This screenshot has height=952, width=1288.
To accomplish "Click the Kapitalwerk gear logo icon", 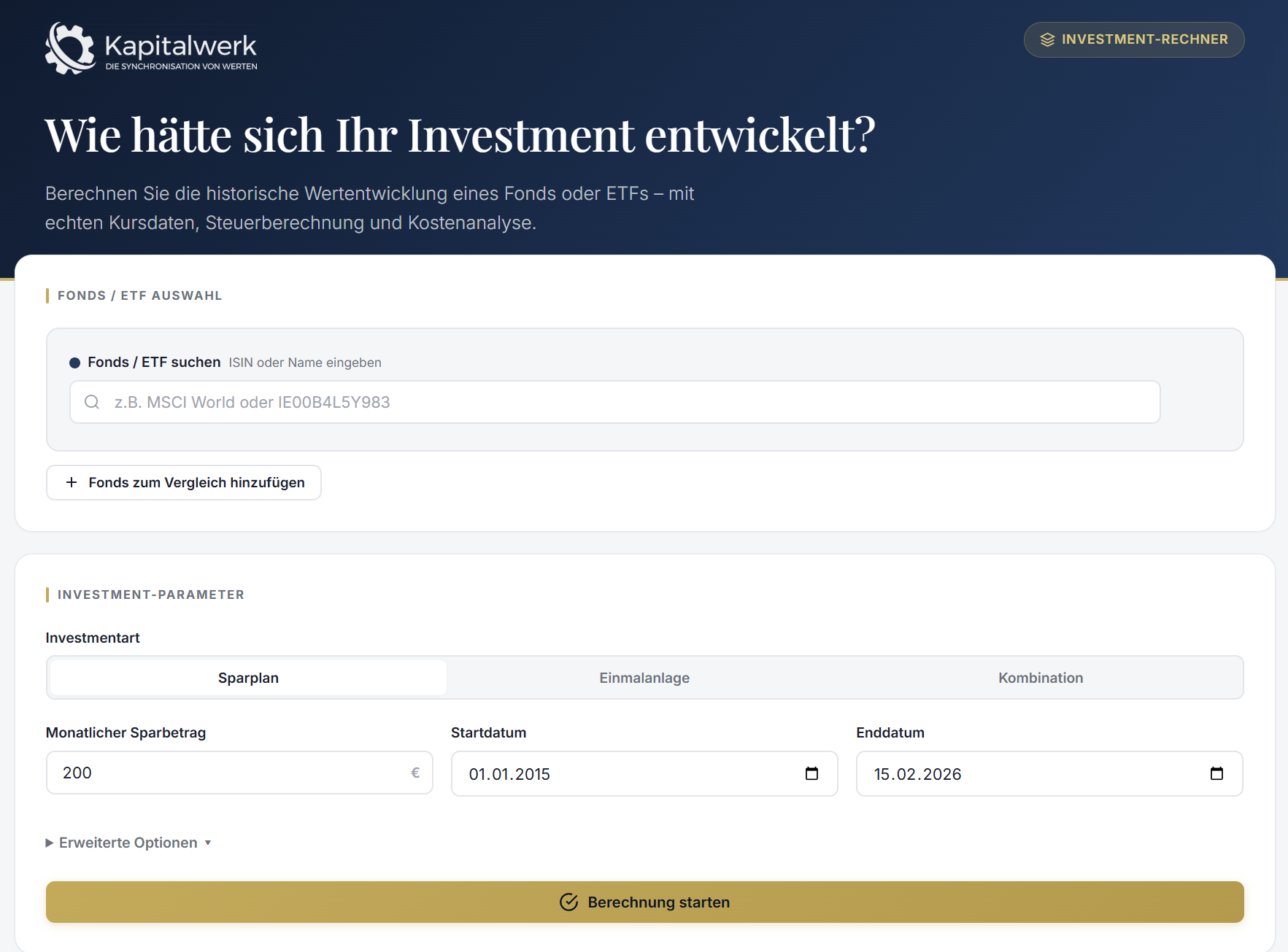I will [70, 48].
